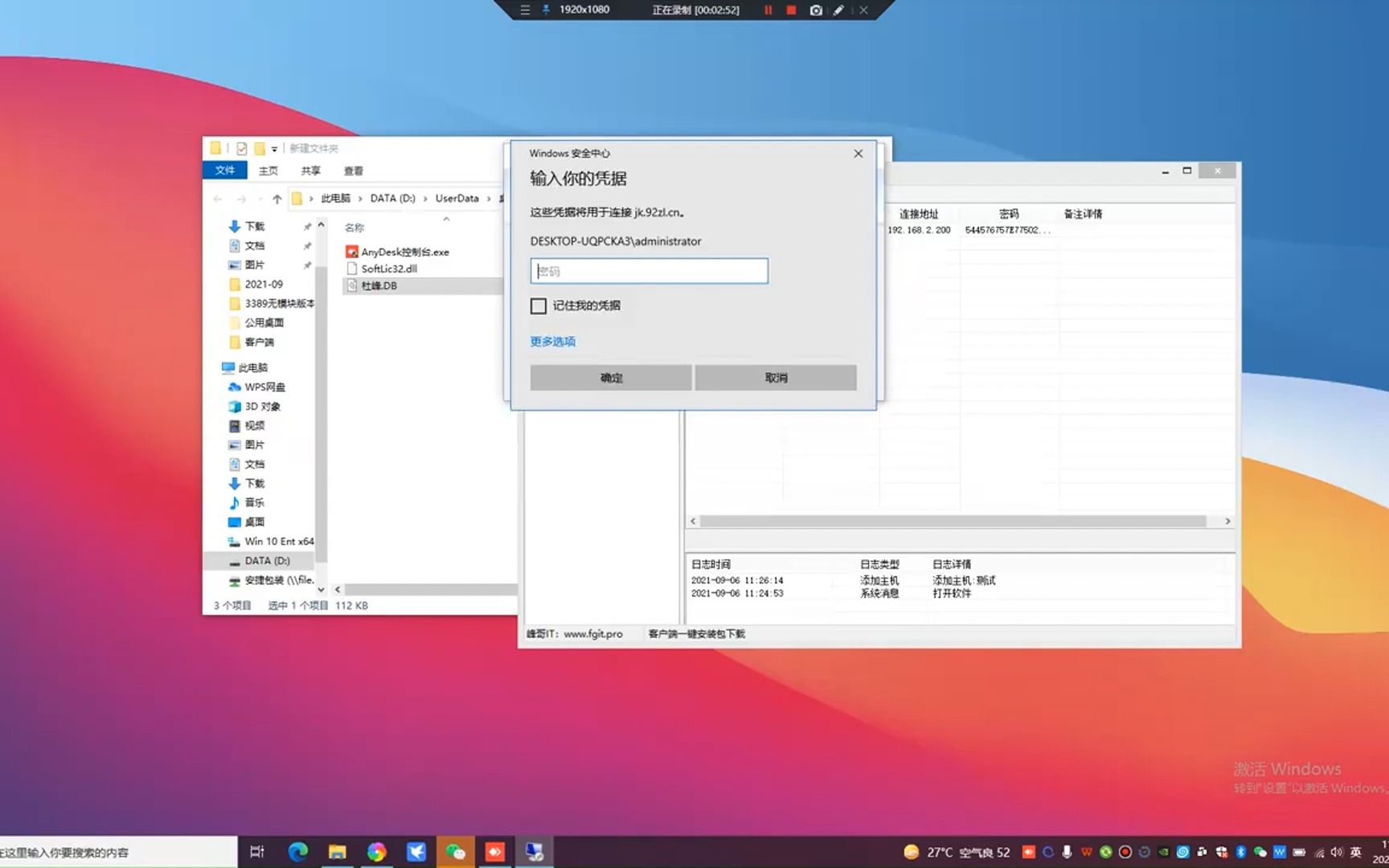Click the 取消 button in the credential dialog
Viewport: 1389px width, 868px height.
(776, 378)
